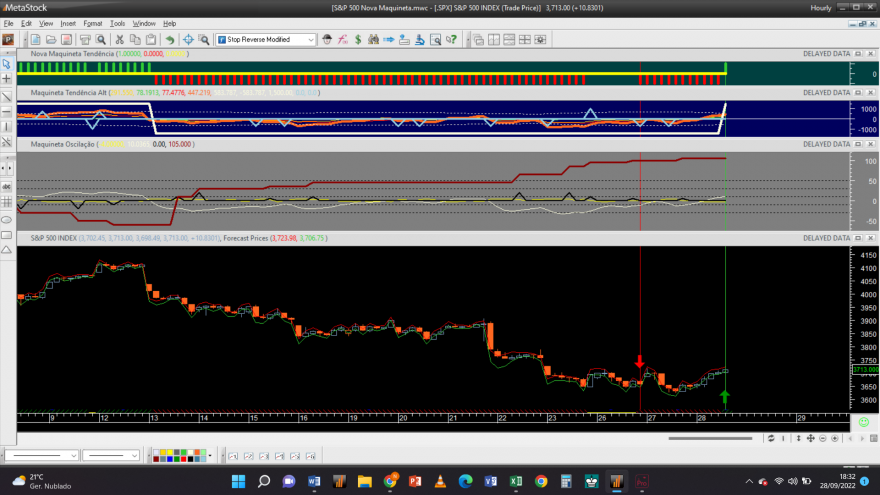Expand the color palette dropdown arrow
The height and width of the screenshot is (495, 880).
pos(210,456)
